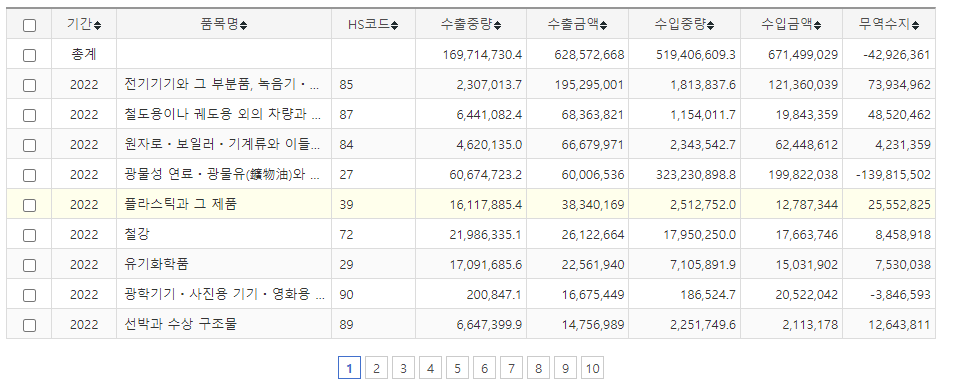Tick the checkbox for 총계 row
This screenshot has width=958, height=386.
(29, 55)
